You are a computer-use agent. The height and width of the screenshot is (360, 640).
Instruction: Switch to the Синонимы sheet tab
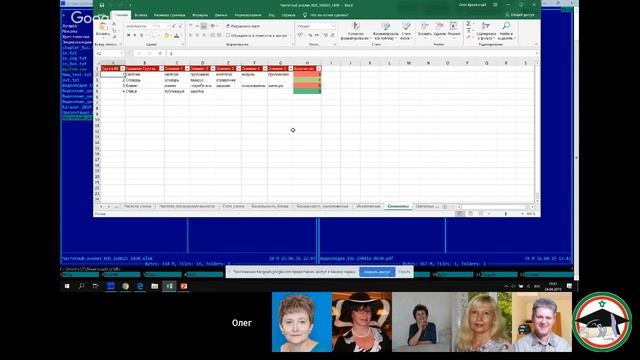coord(398,207)
